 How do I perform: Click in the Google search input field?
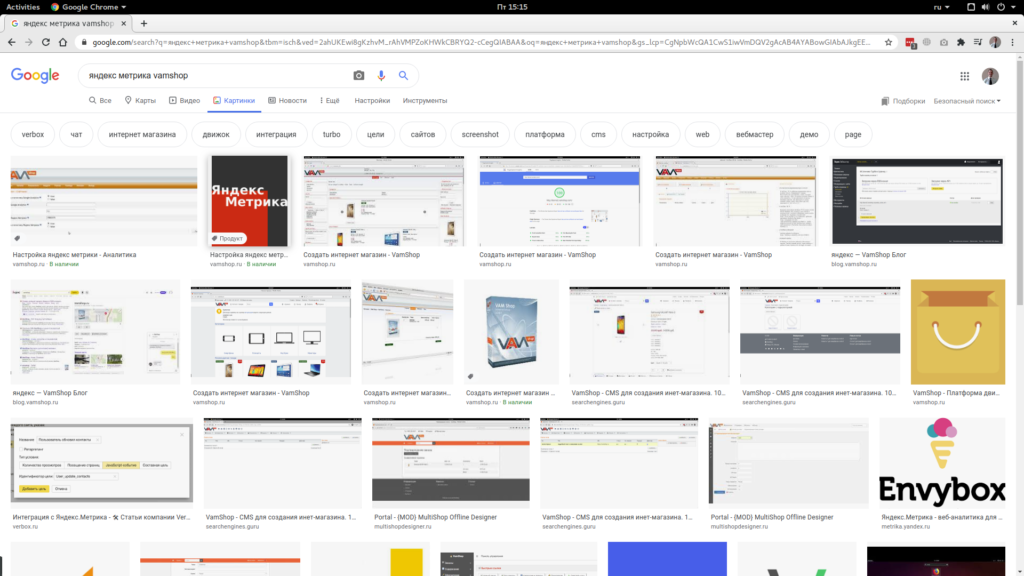[216, 76]
